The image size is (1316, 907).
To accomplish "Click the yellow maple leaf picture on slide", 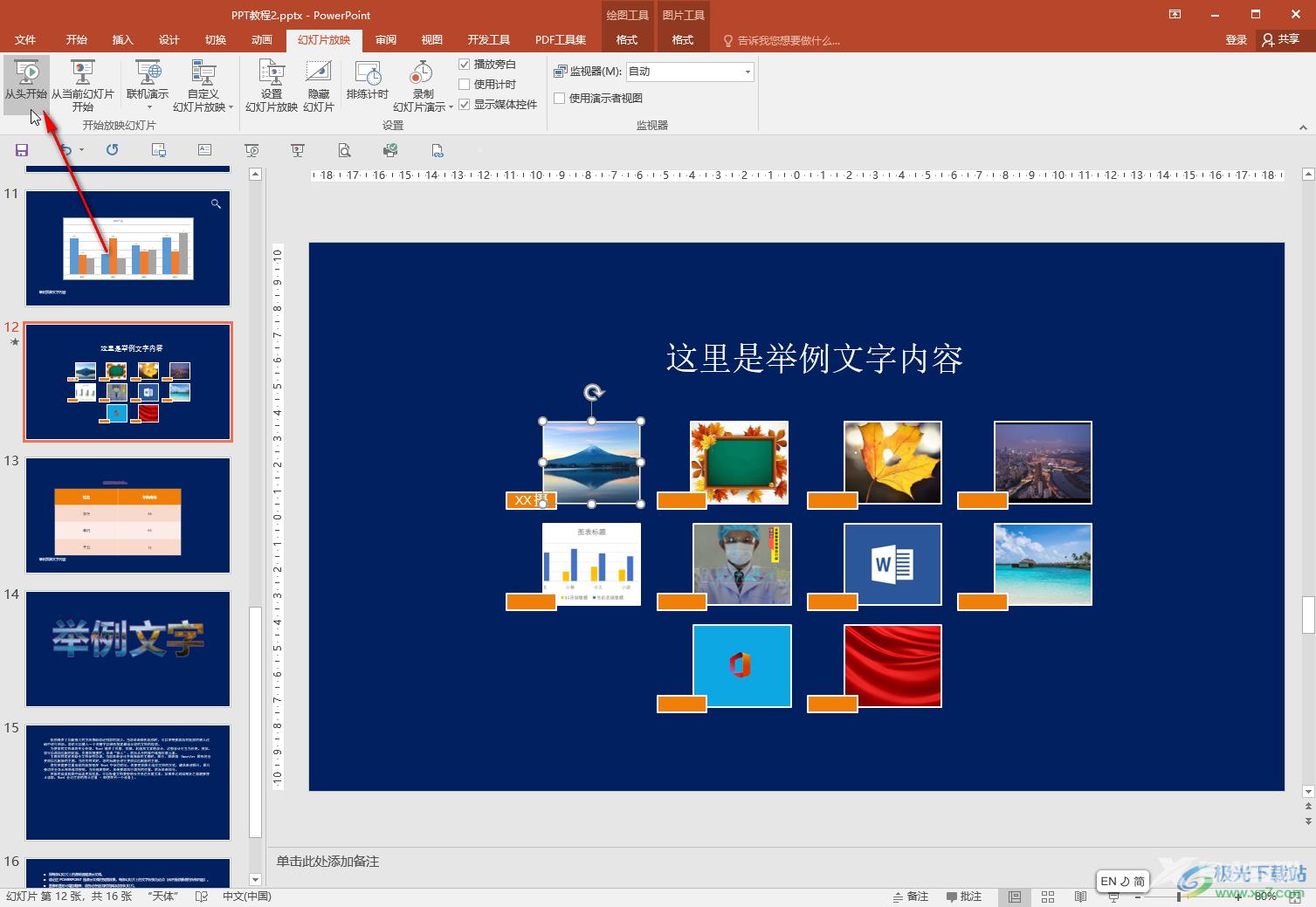I will pyautogui.click(x=892, y=463).
